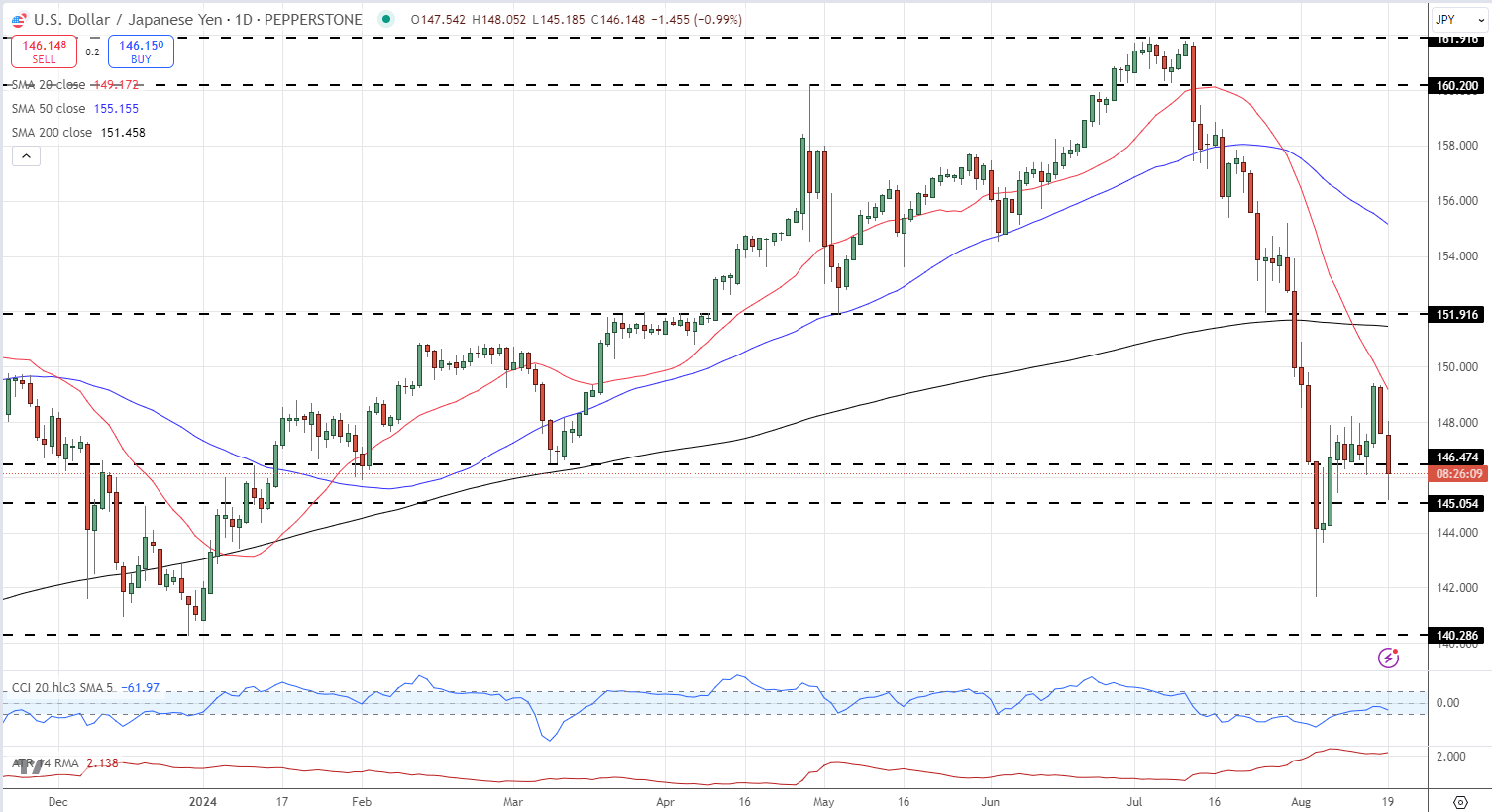This screenshot has height=812, width=1492.
Task: Click the ATR pane 2.000 axis label
Action: [1450, 757]
